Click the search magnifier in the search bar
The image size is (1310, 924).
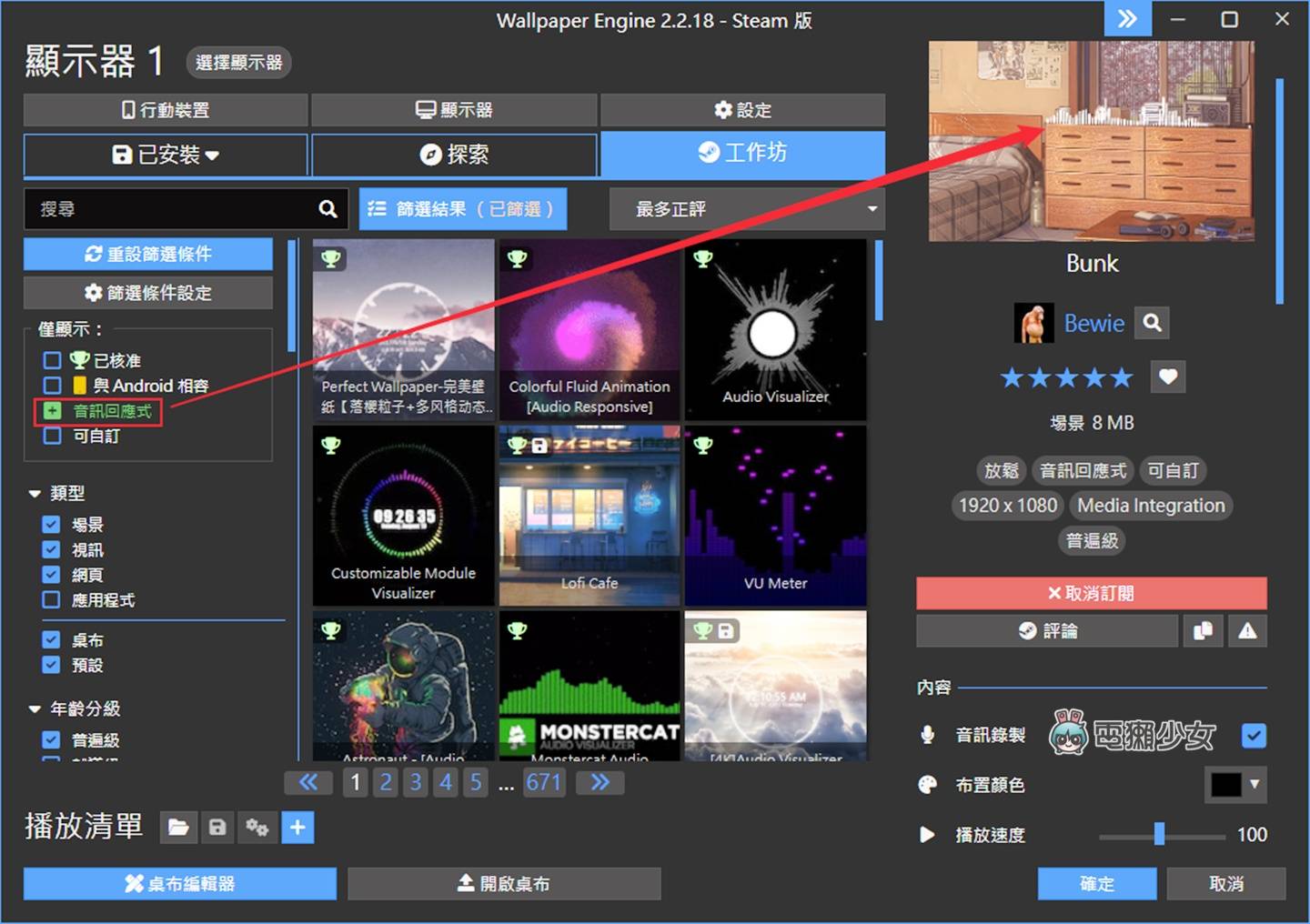(327, 208)
